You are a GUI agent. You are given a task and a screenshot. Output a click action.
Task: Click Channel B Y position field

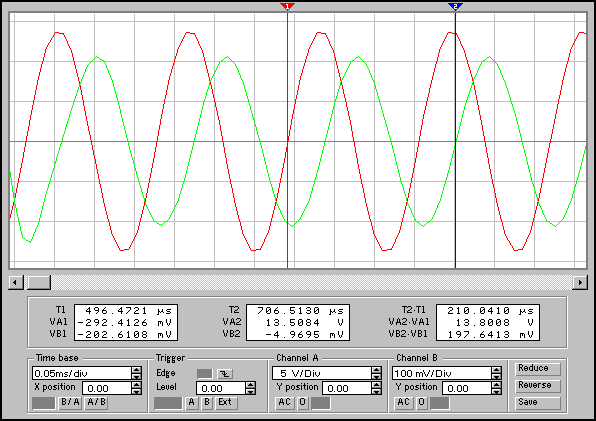(467, 388)
